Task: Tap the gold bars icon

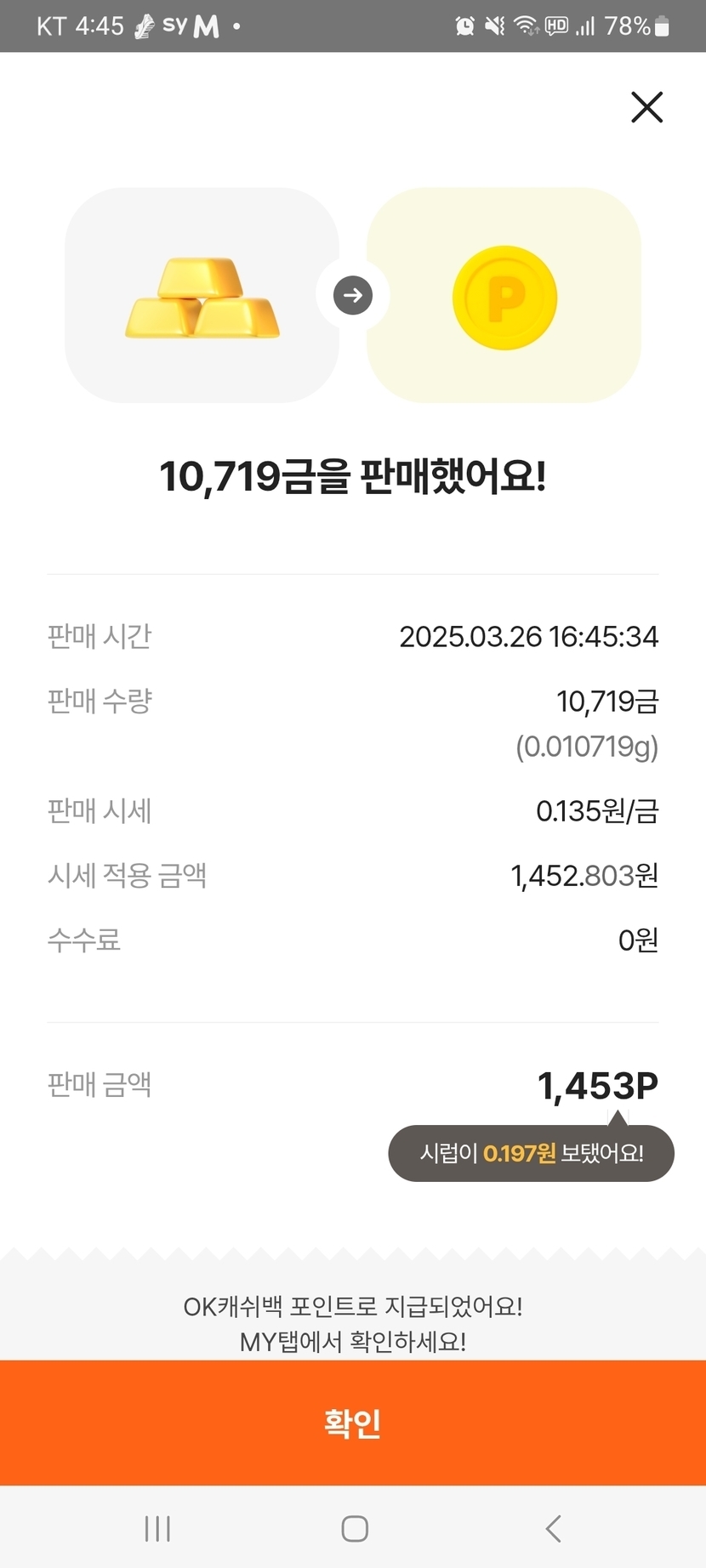Action: [202, 297]
